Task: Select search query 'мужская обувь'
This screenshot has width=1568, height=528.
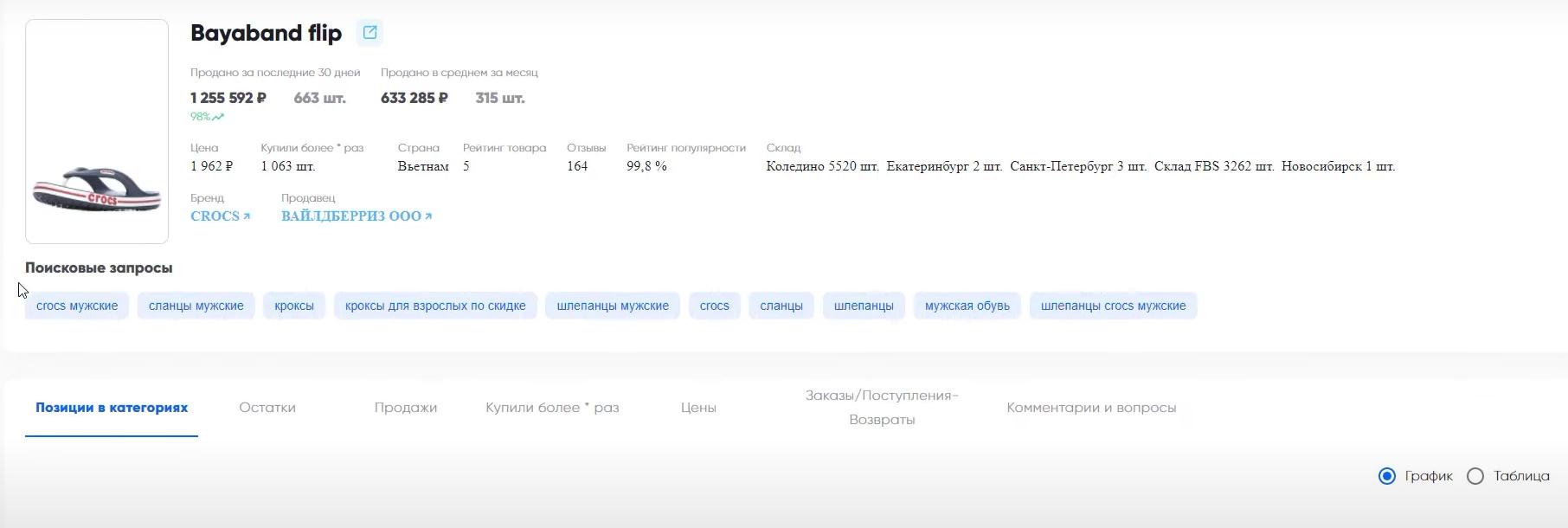Action: coord(967,306)
